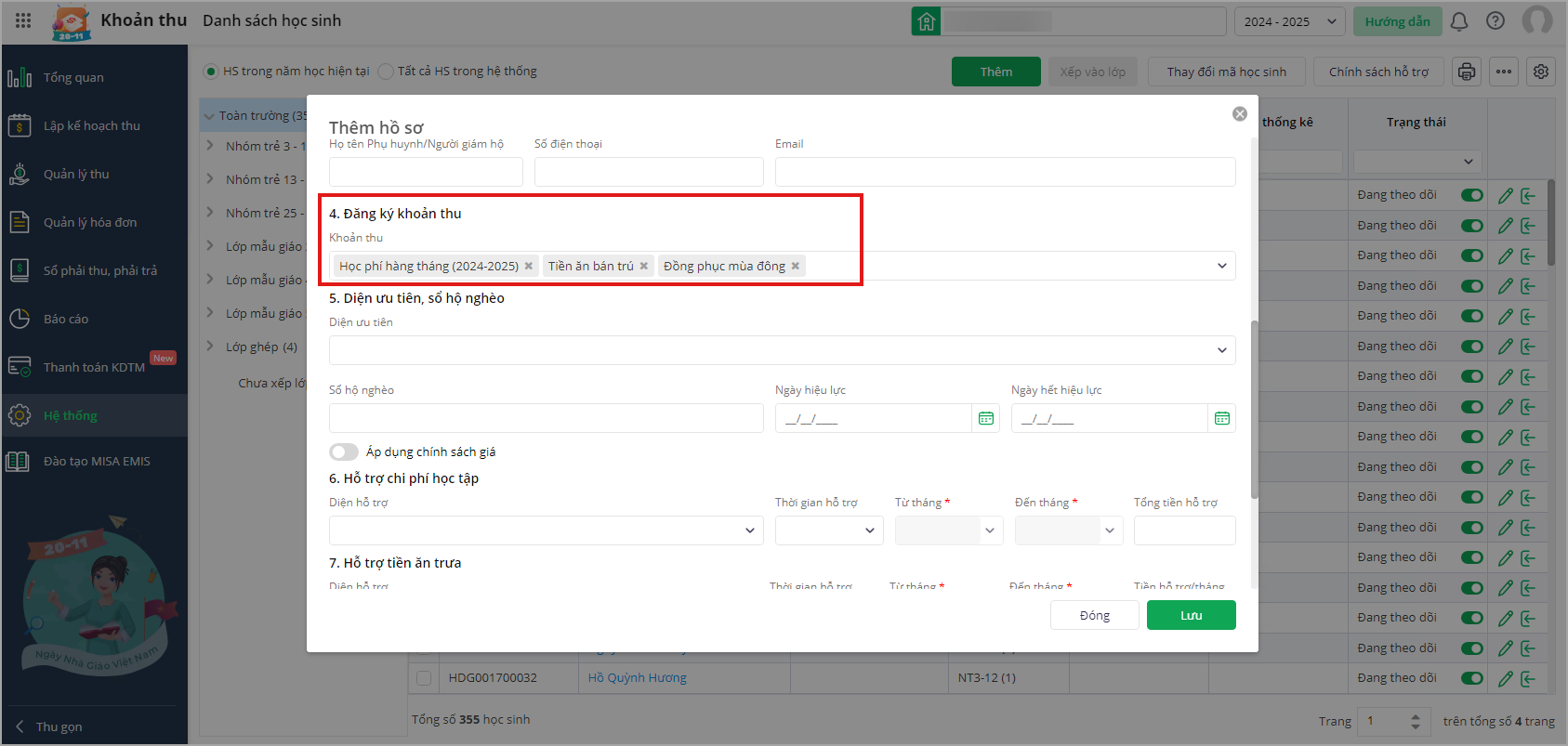Open the list settings gear icon
This screenshot has height=746, width=1568.
(1541, 72)
